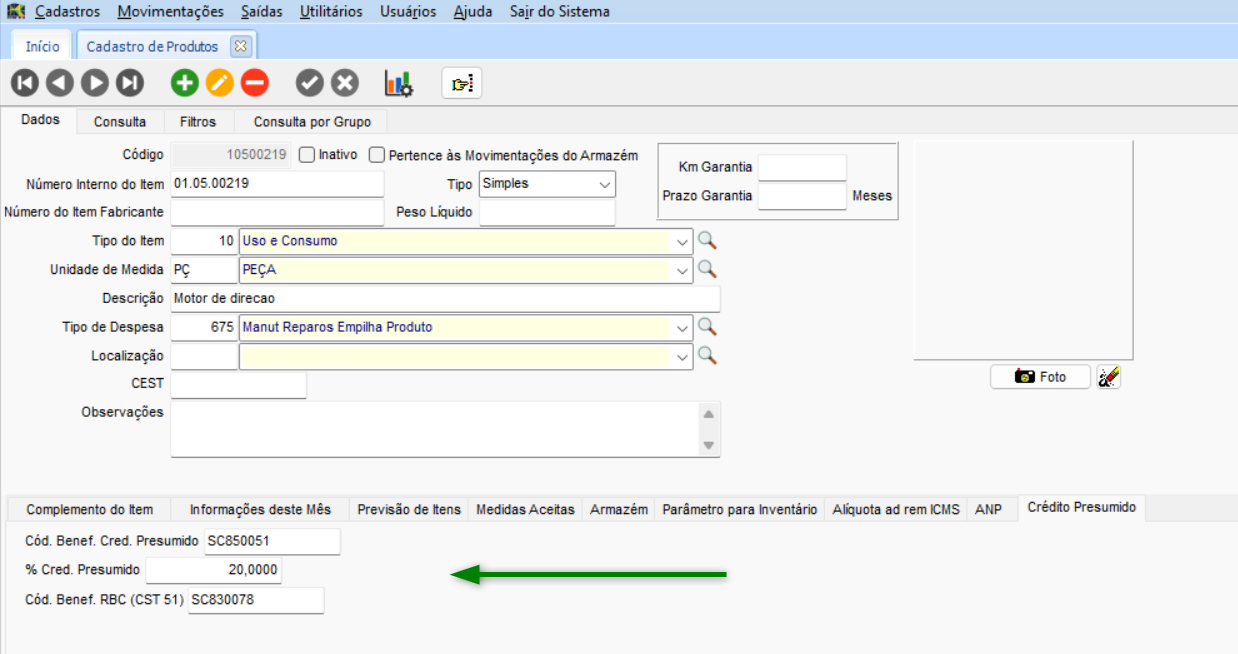1238x654 pixels.
Task: Click the Foto button
Action: pos(1040,377)
